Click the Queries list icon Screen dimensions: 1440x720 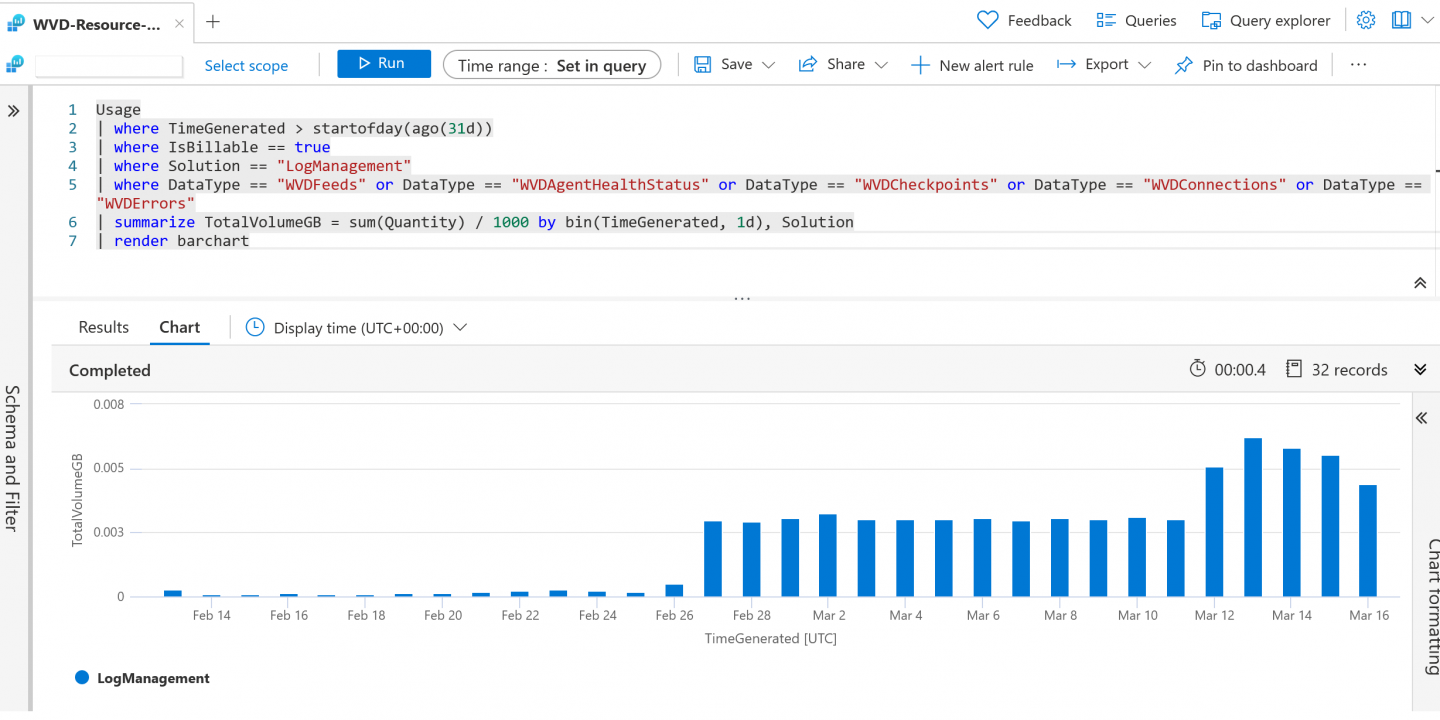(1106, 20)
